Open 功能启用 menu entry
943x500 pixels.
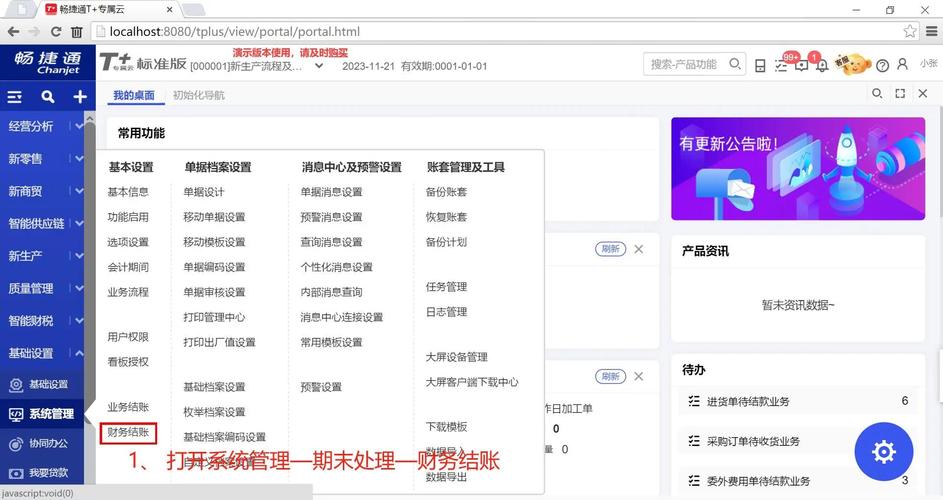[128, 217]
